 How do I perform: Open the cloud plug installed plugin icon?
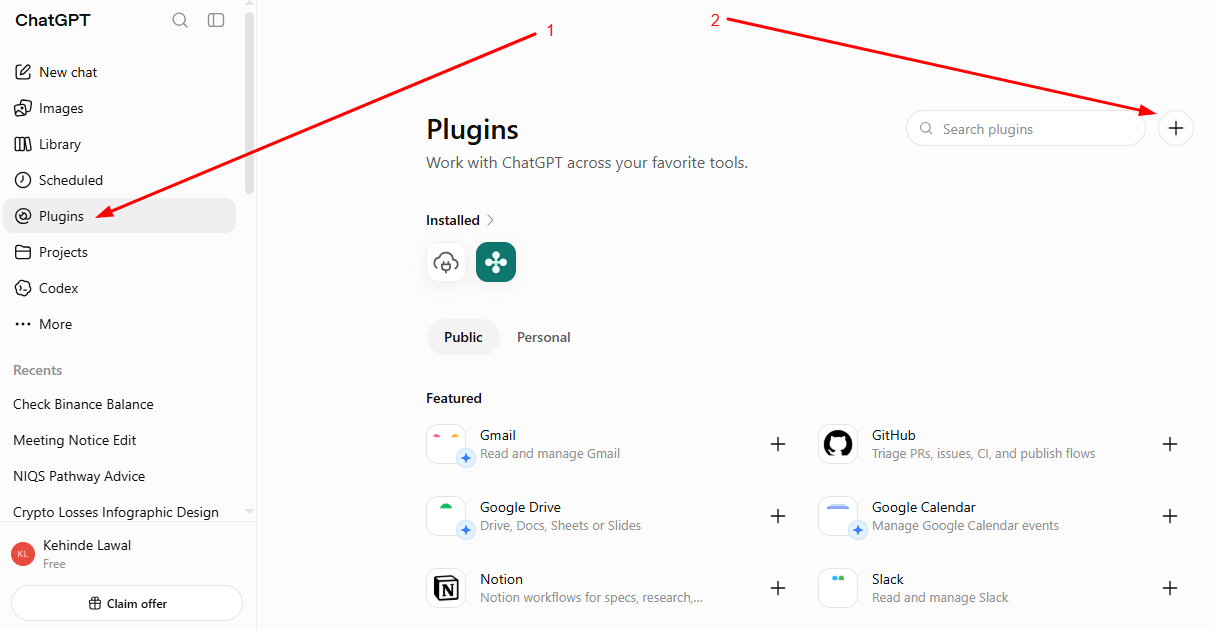446,262
